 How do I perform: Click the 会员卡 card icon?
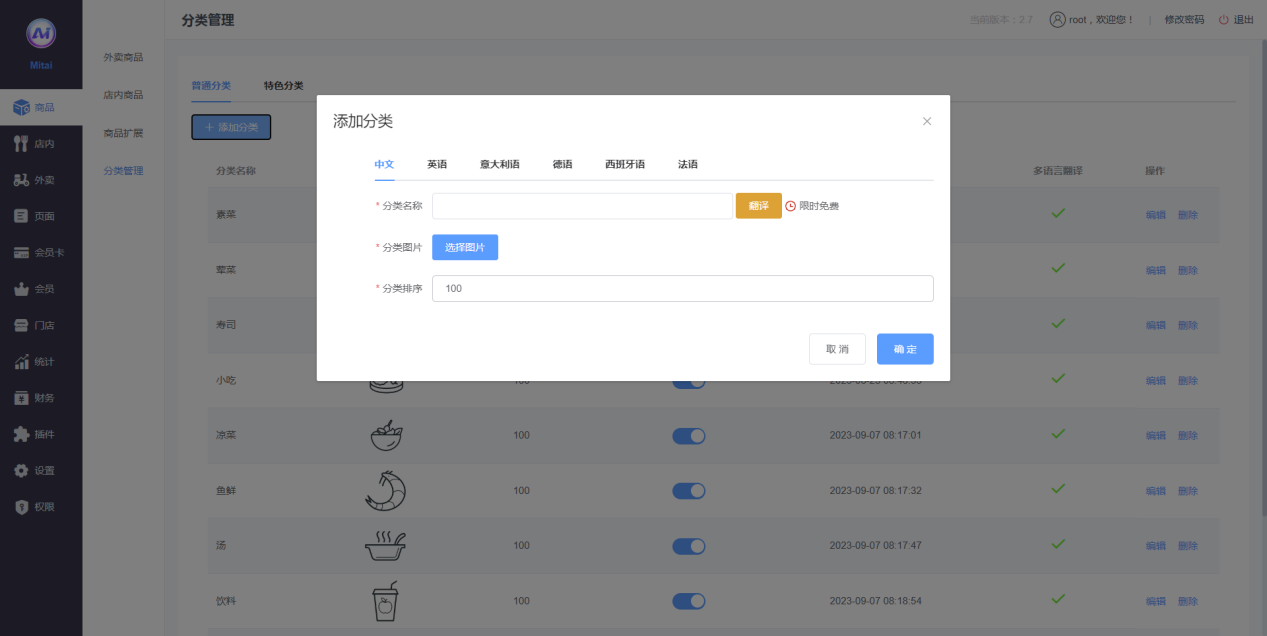click(x=21, y=253)
